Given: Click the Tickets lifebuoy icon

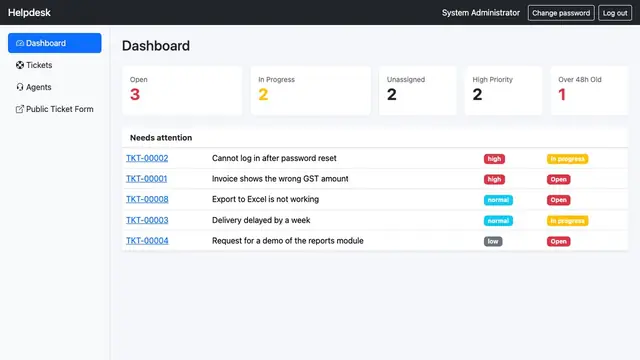Looking at the screenshot, I should pos(20,65).
